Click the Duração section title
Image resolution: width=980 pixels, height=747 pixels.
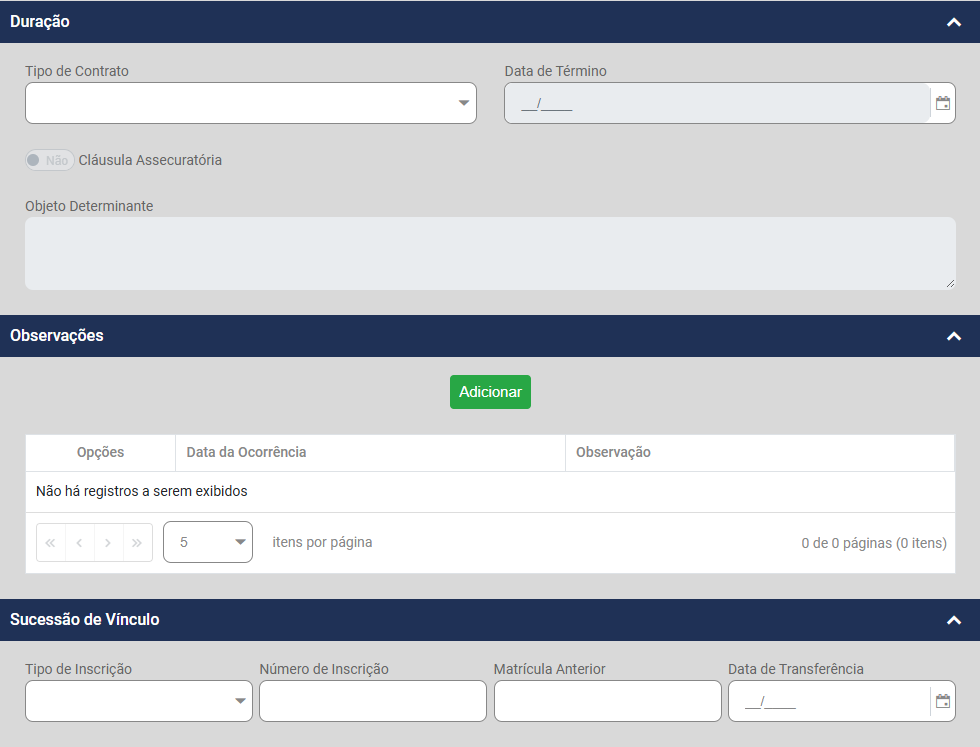39,21
